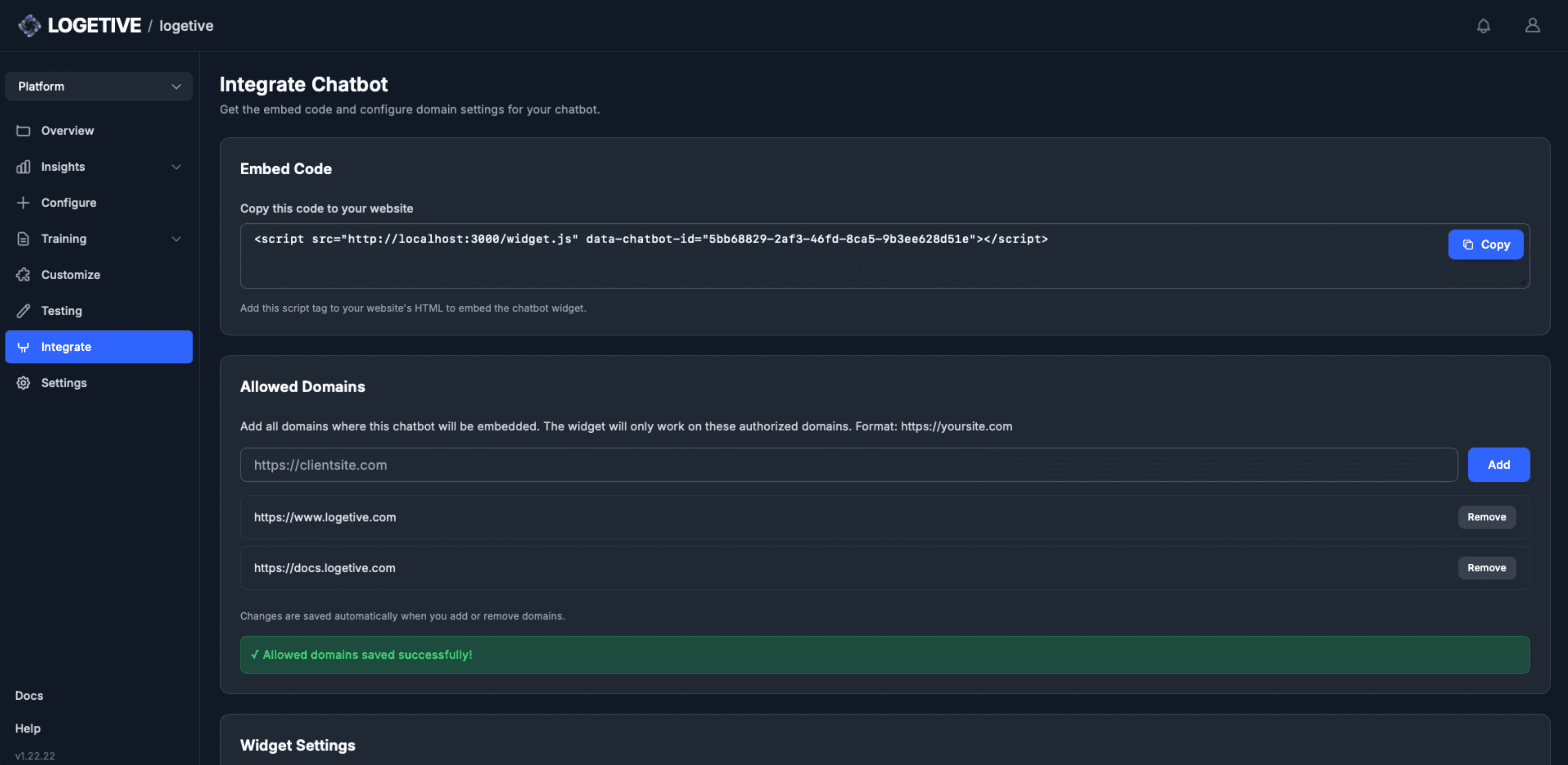Click the Overview folder icon
The image size is (1568, 765).
pos(23,131)
